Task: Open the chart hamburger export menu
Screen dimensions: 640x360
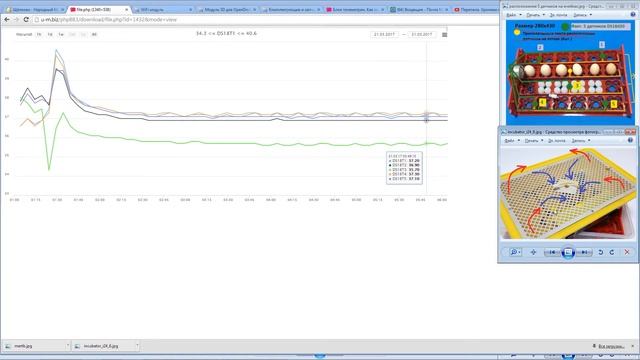Action: pyautogui.click(x=444, y=35)
